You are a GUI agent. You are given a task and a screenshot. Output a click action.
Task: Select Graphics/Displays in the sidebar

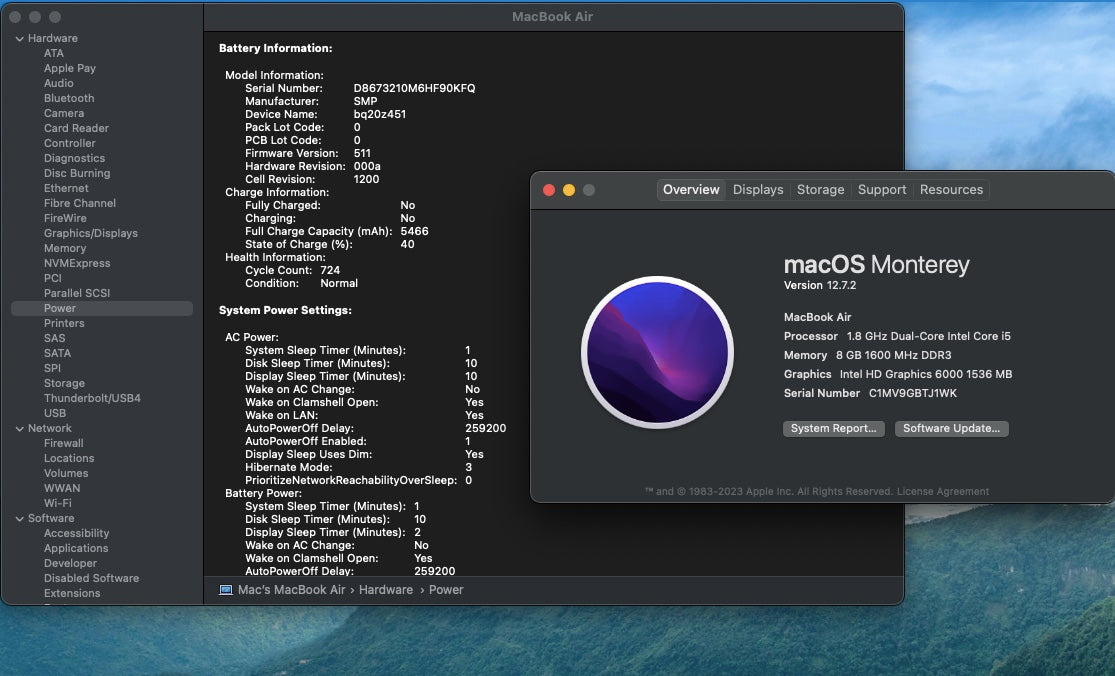91,234
